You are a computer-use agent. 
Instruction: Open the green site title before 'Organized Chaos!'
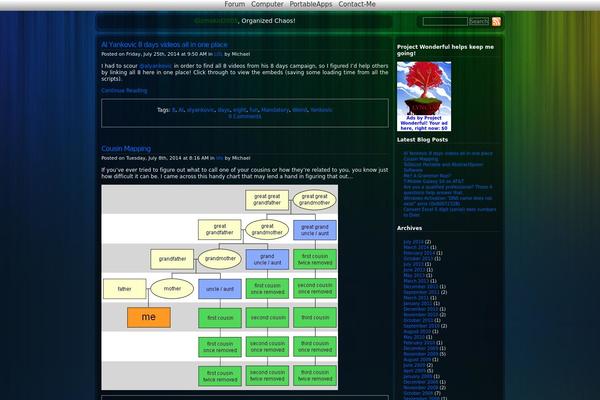216,21
